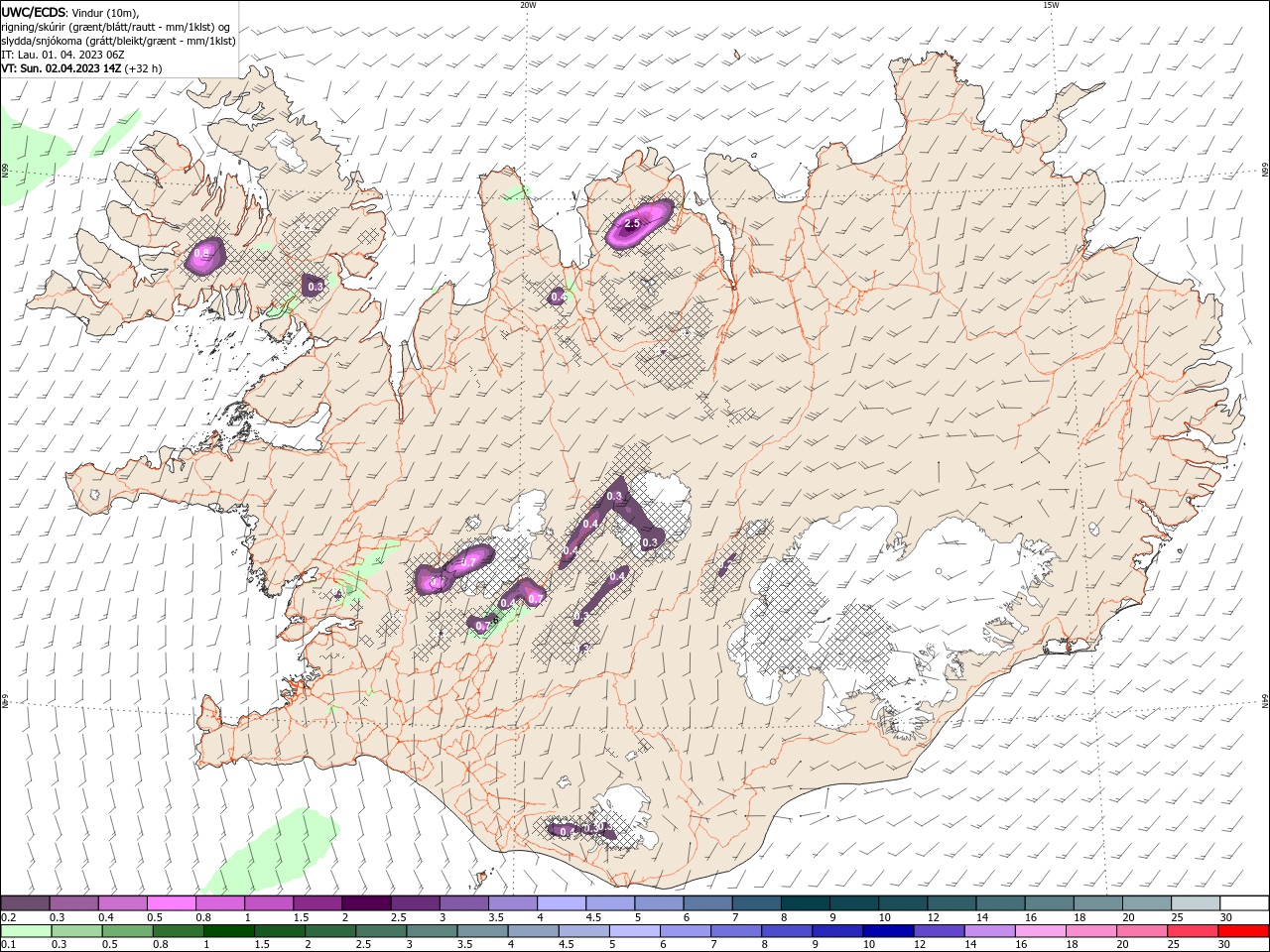Image resolution: width=1270 pixels, height=952 pixels.
Task: Click the lavender swatch between 4 and 4.5 in top legend row
Action: tap(562, 902)
